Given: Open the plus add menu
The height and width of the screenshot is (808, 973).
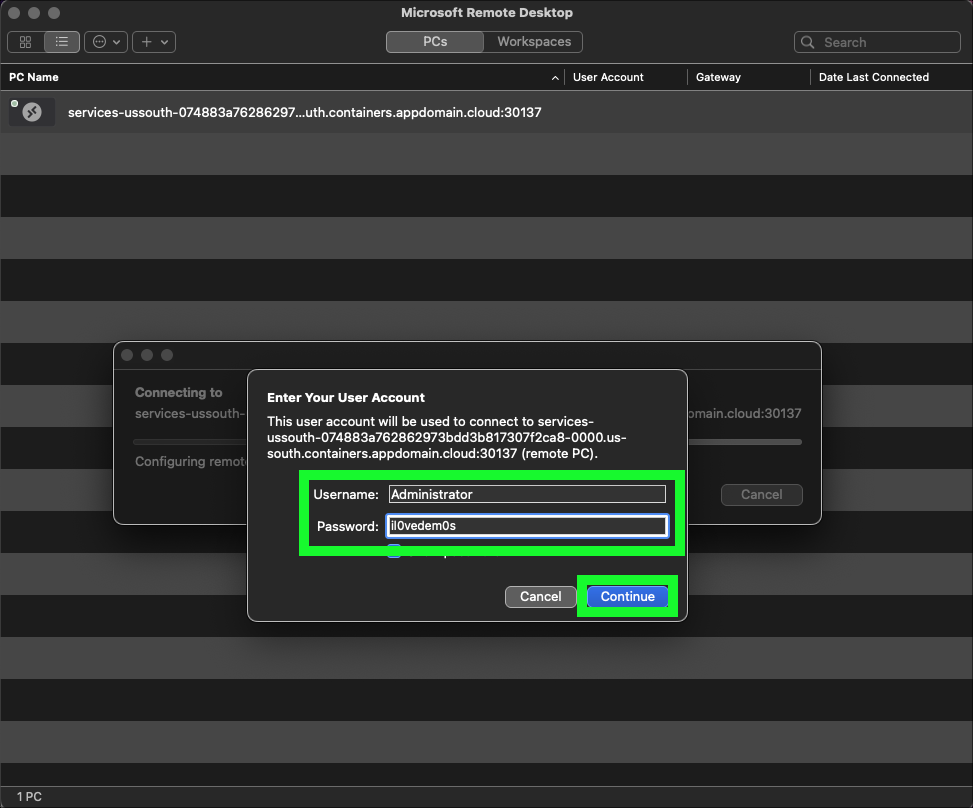Looking at the screenshot, I should click(x=153, y=42).
